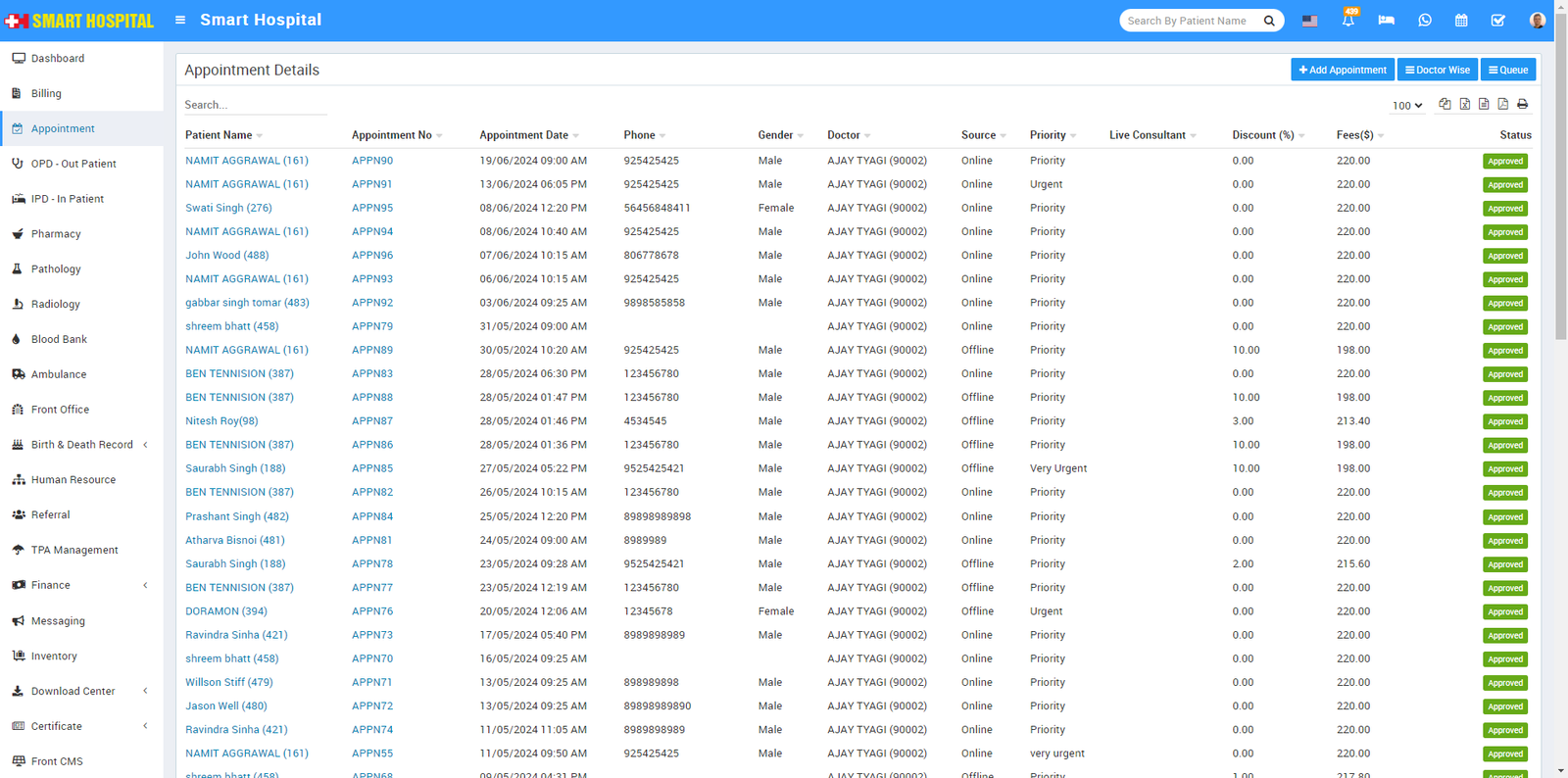Screen dimensions: 1568x778
Task: Open Pharmacy in the sidebar
Action: (56, 234)
